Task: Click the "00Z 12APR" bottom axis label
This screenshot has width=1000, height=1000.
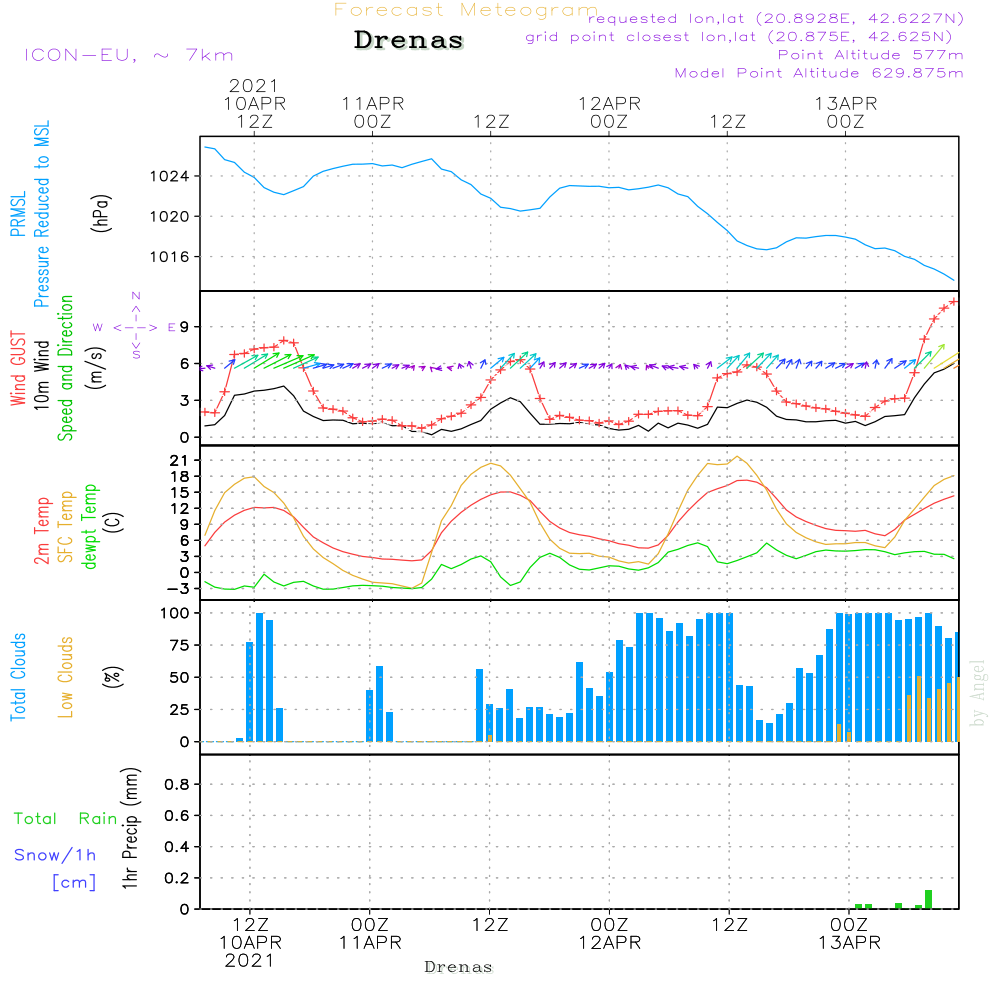Action: click(610, 934)
